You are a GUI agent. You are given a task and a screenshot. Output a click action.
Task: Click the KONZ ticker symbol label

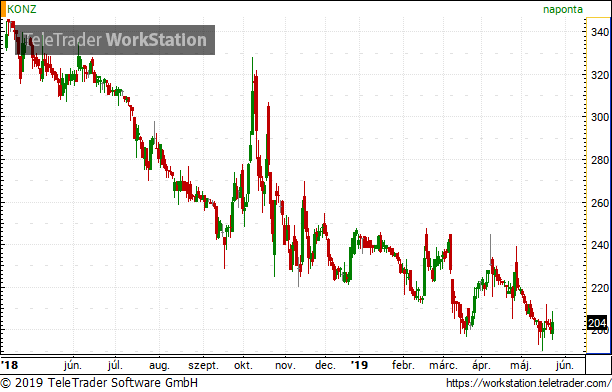pos(22,9)
